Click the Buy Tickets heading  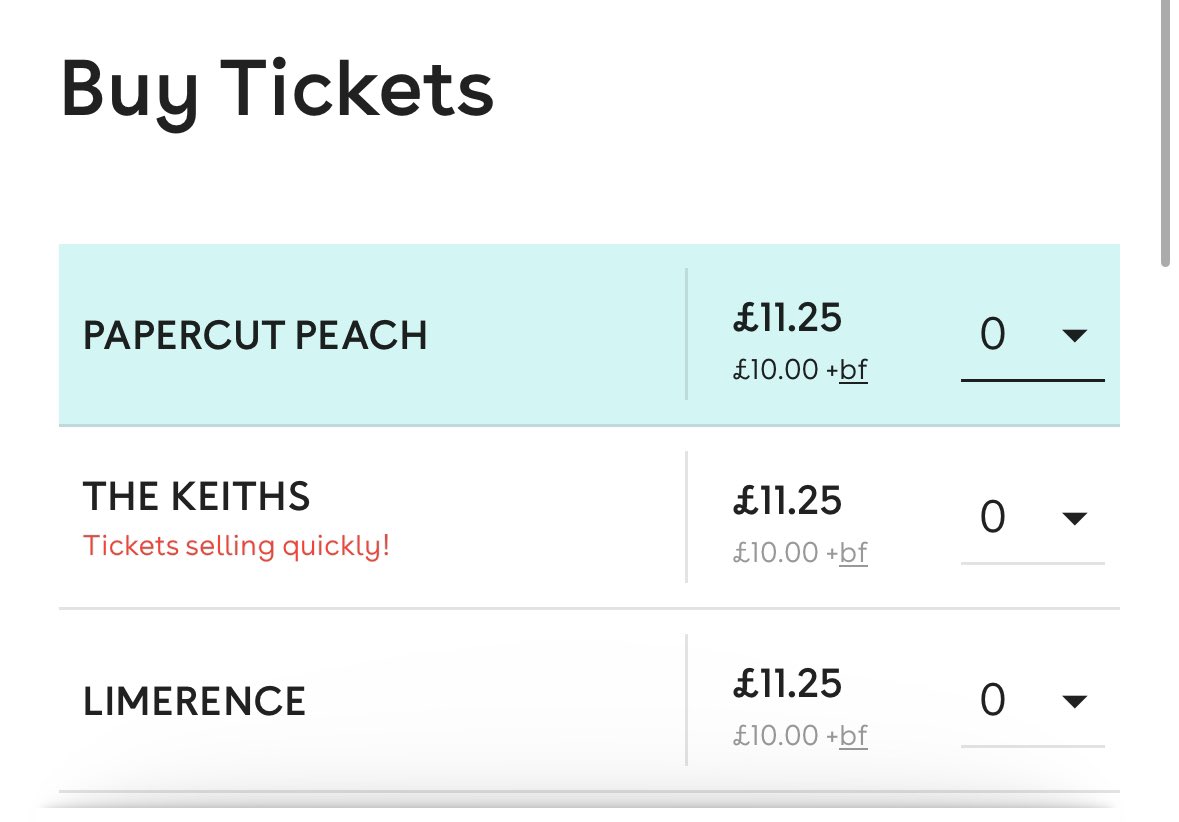click(277, 90)
